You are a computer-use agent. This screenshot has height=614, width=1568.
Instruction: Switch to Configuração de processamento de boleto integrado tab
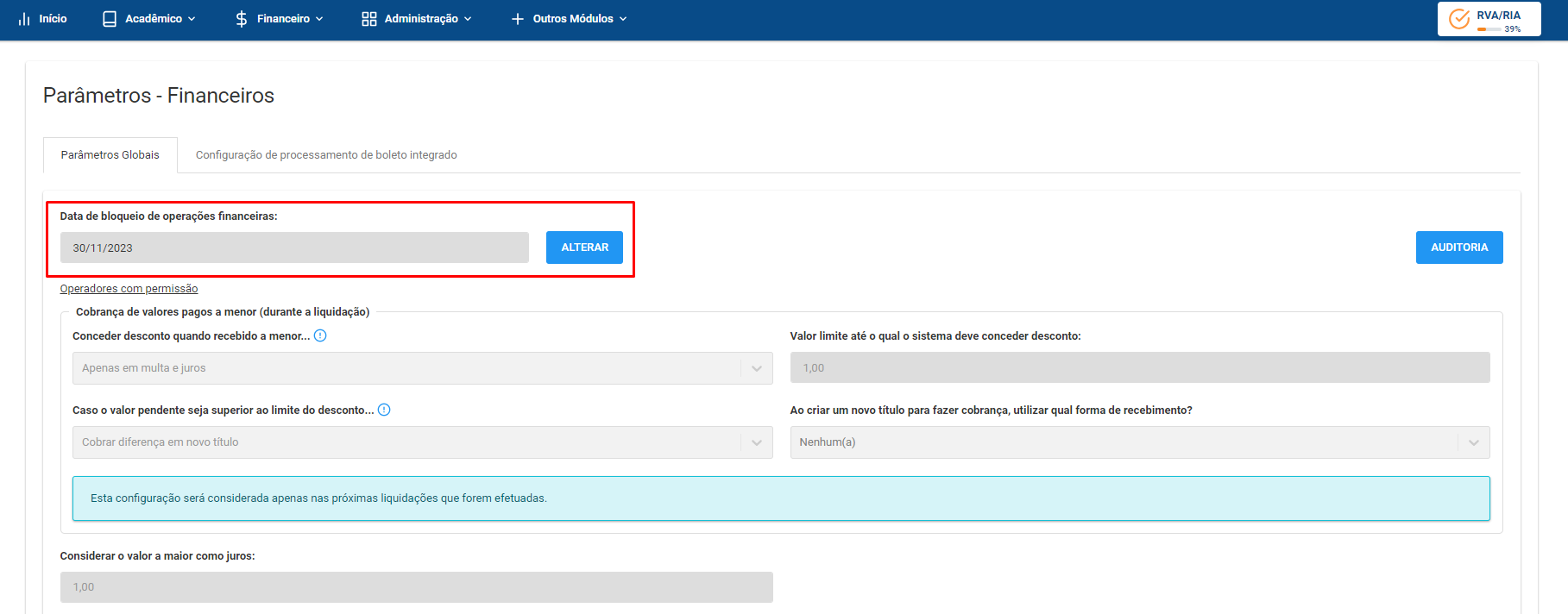click(326, 155)
